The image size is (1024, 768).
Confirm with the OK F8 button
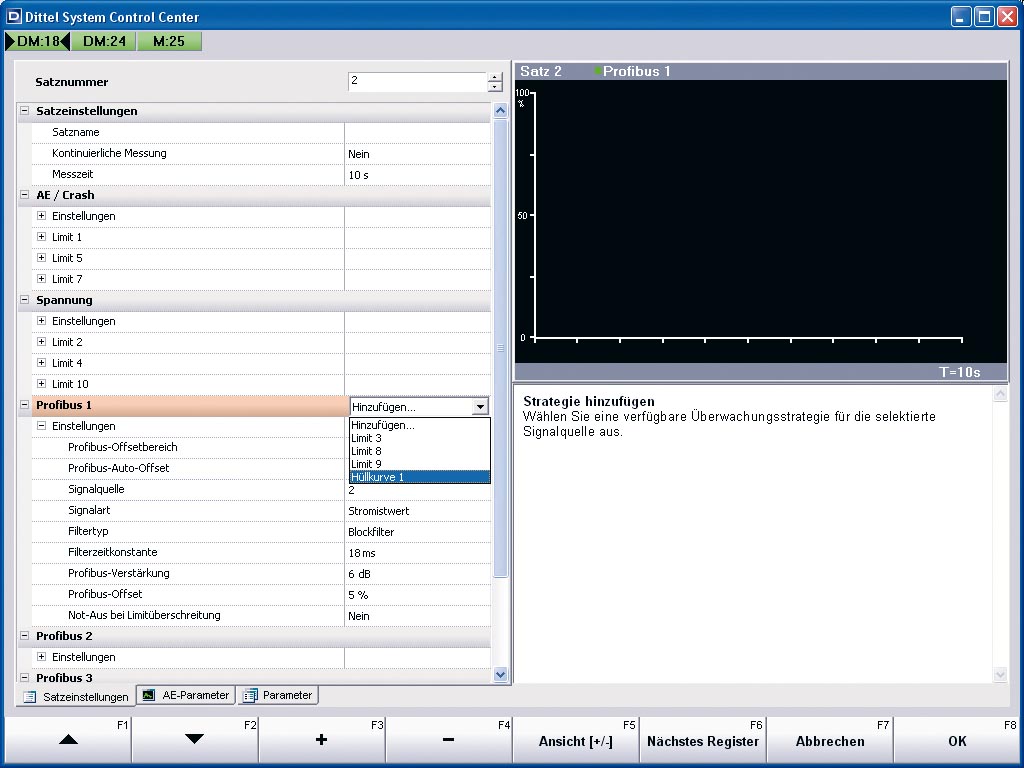click(957, 740)
